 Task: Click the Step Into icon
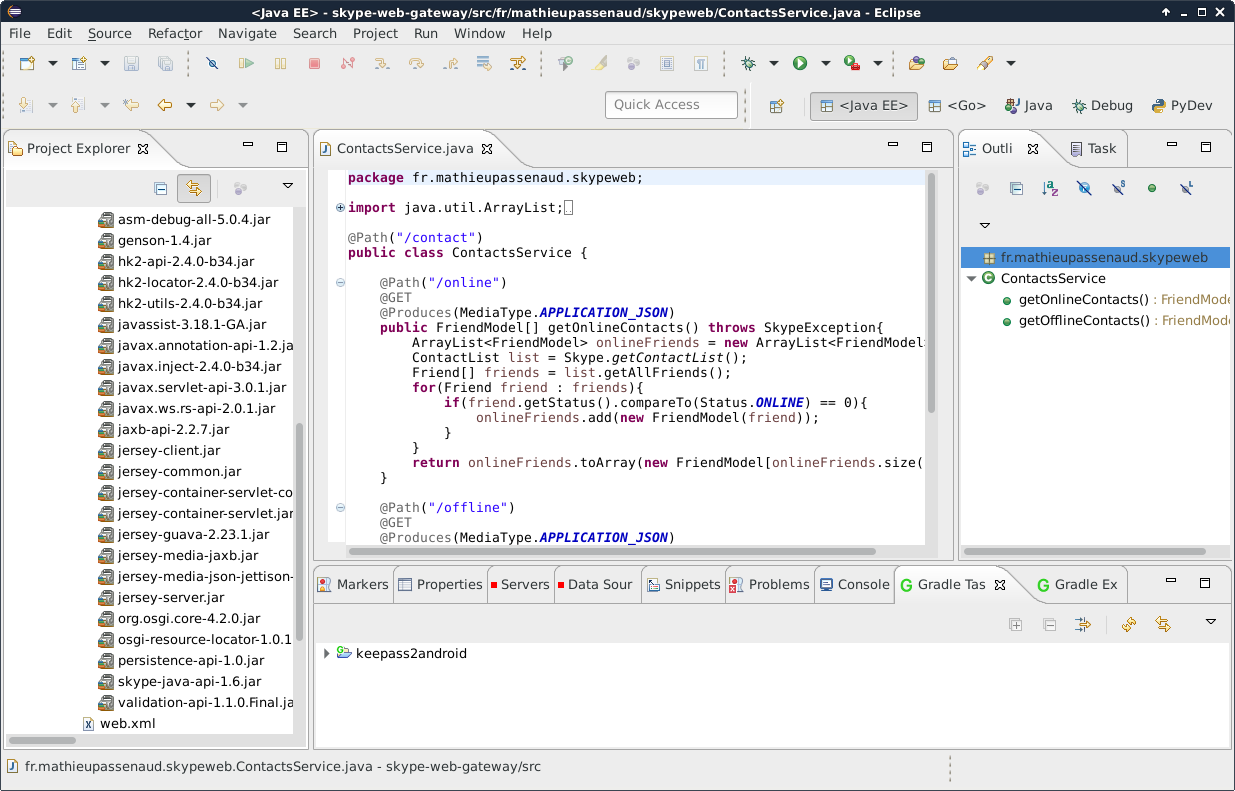[382, 63]
